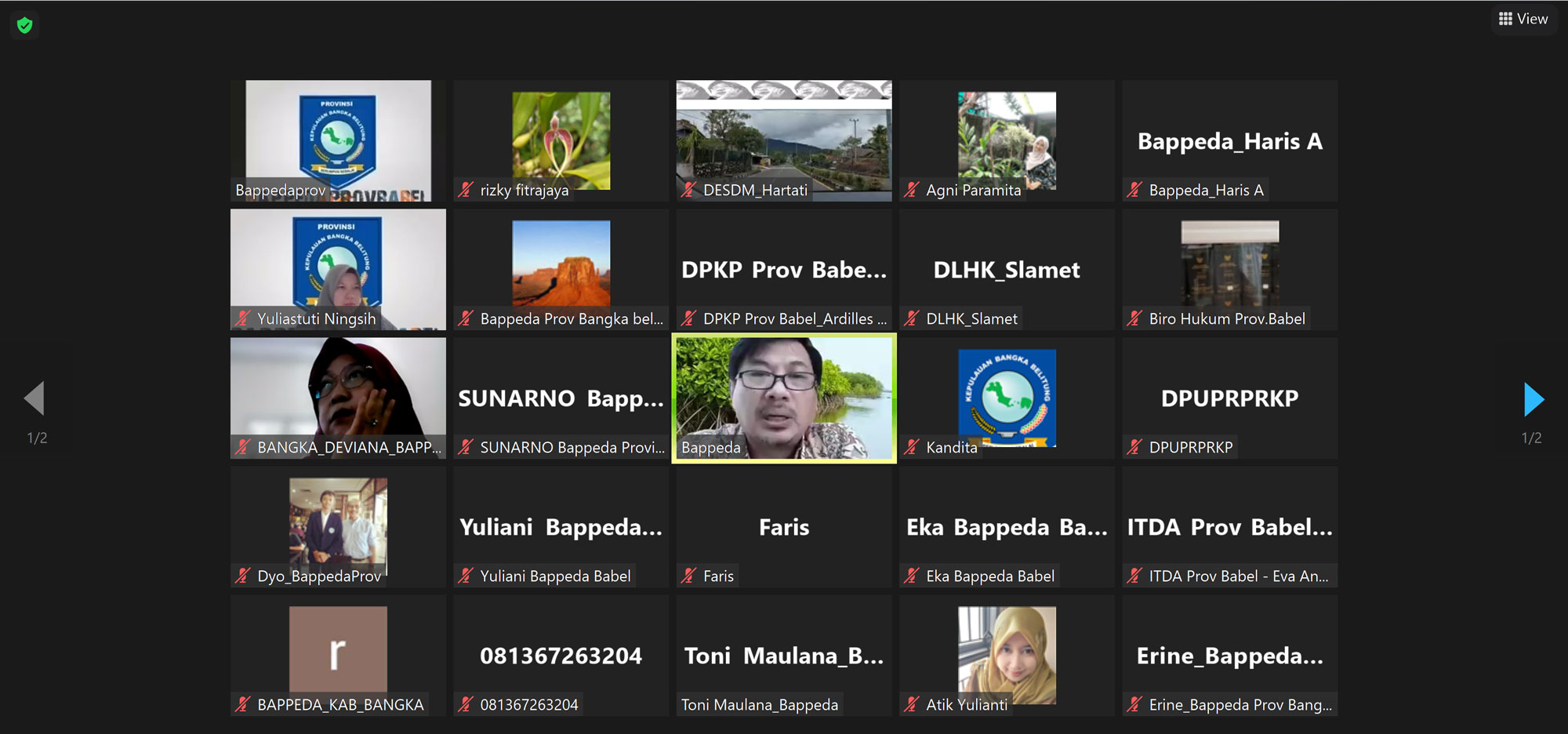
Task: Open the View layout menu
Action: coord(1523,19)
